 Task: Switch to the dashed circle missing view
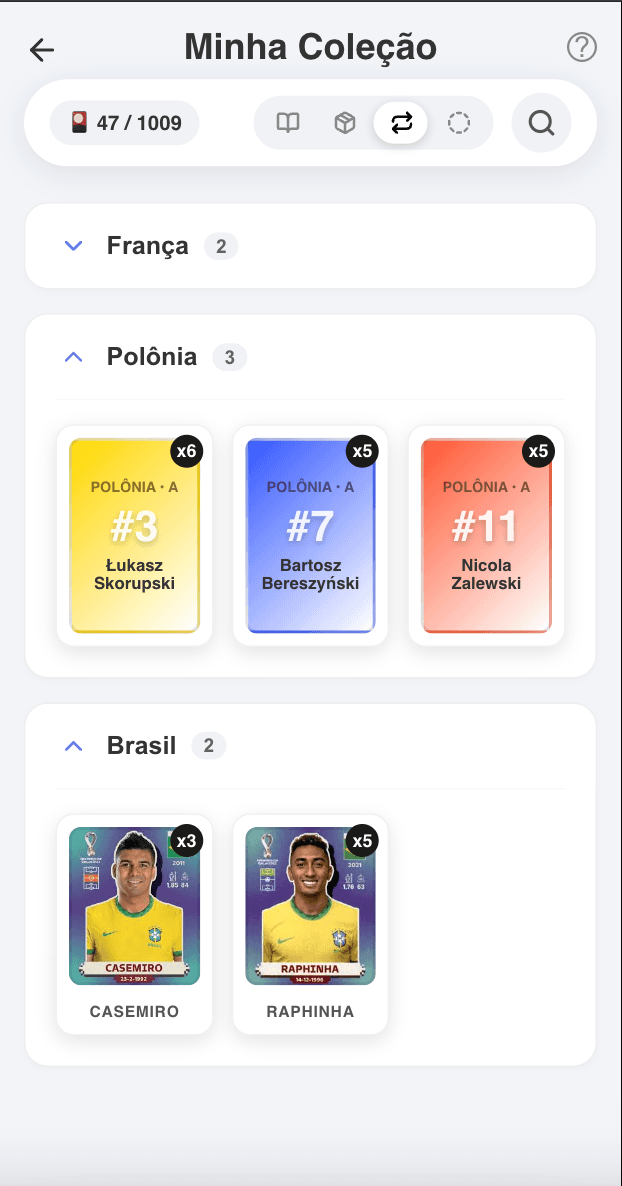pos(458,123)
